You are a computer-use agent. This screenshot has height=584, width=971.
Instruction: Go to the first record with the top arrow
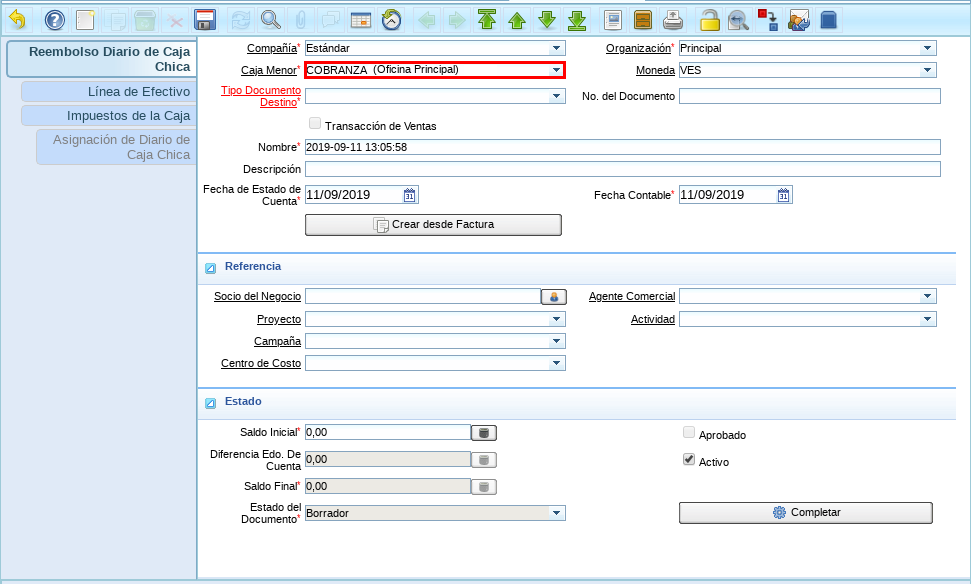[487, 19]
